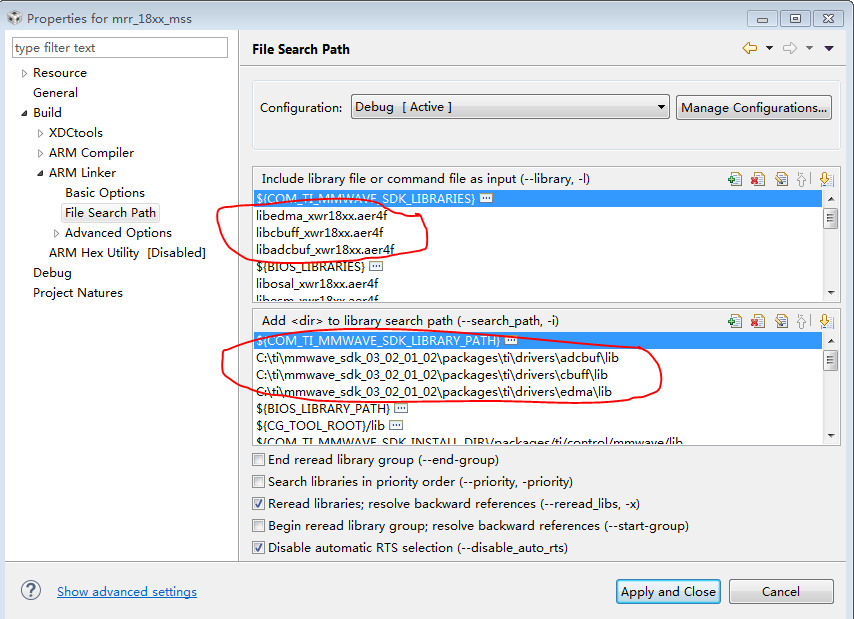The width and height of the screenshot is (854, 619).
Task: Click the type filter text field
Action: (120, 48)
